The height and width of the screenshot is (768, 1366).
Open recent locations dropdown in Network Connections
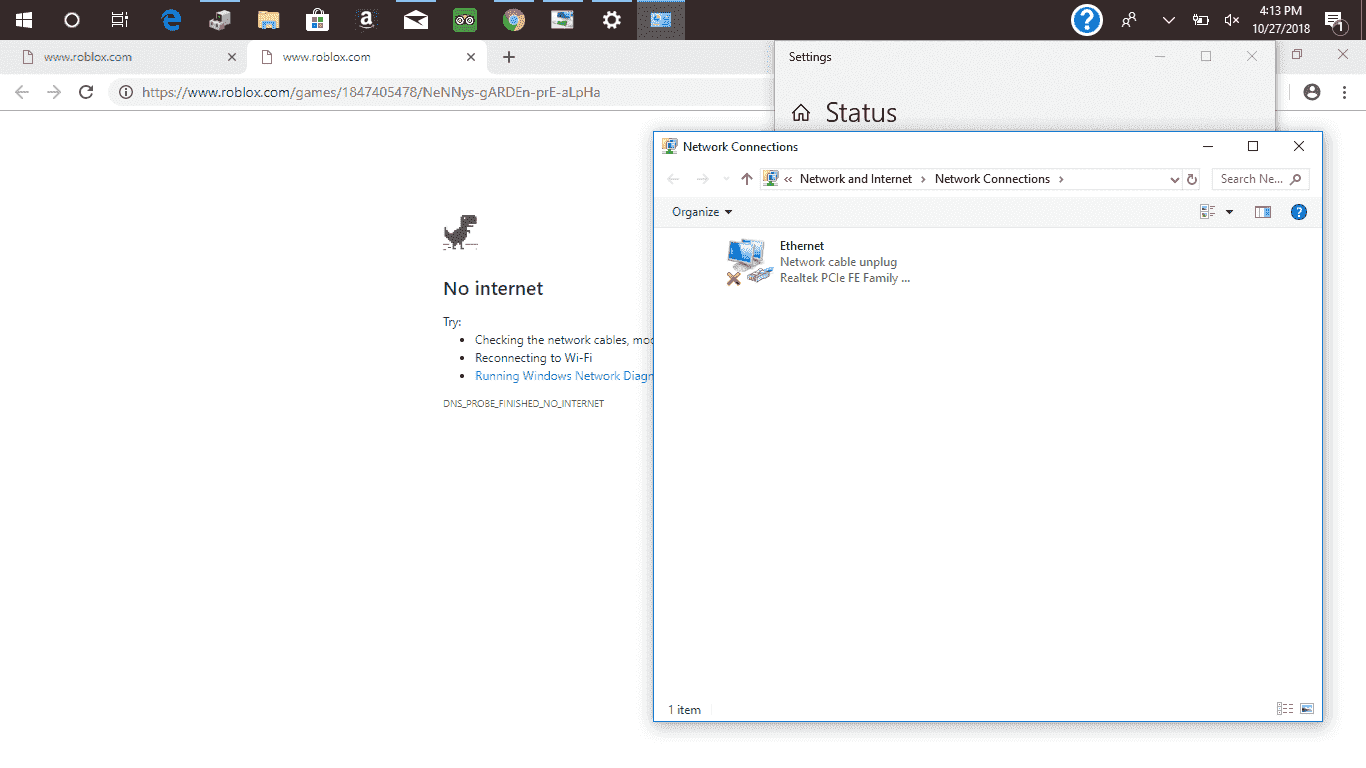coord(726,179)
